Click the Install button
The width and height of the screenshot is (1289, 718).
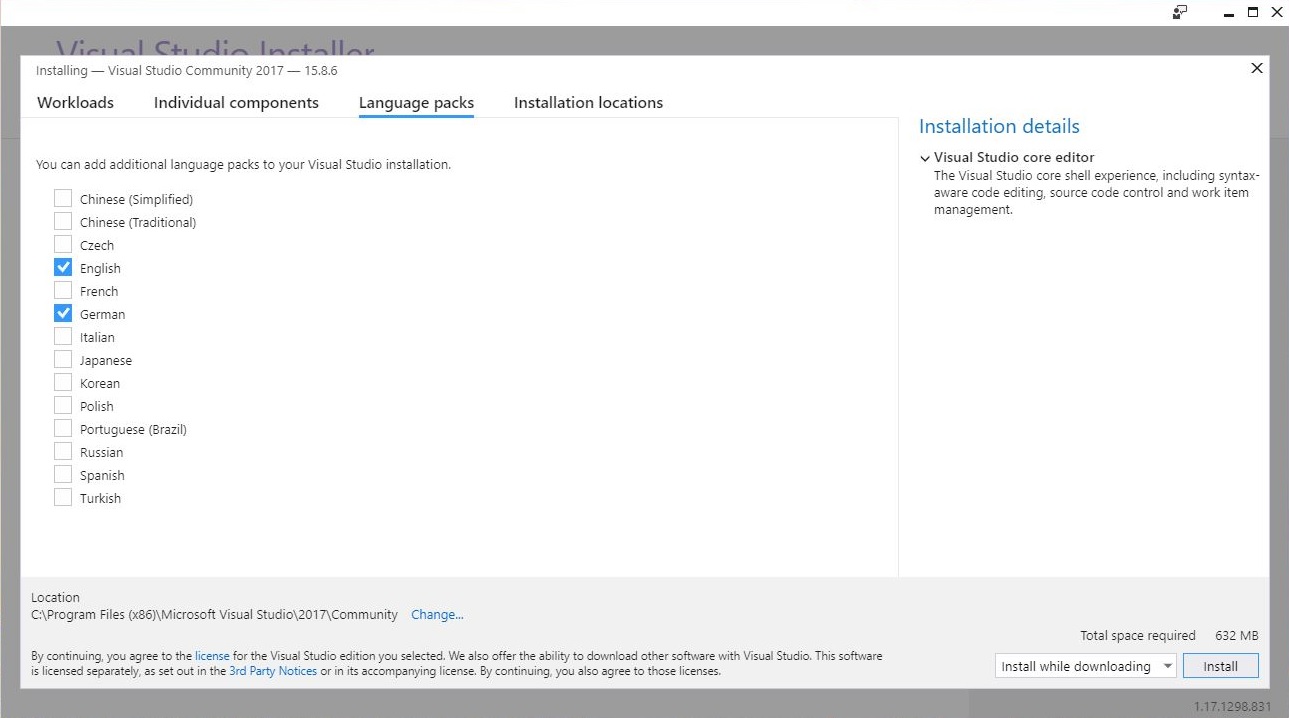click(1220, 666)
